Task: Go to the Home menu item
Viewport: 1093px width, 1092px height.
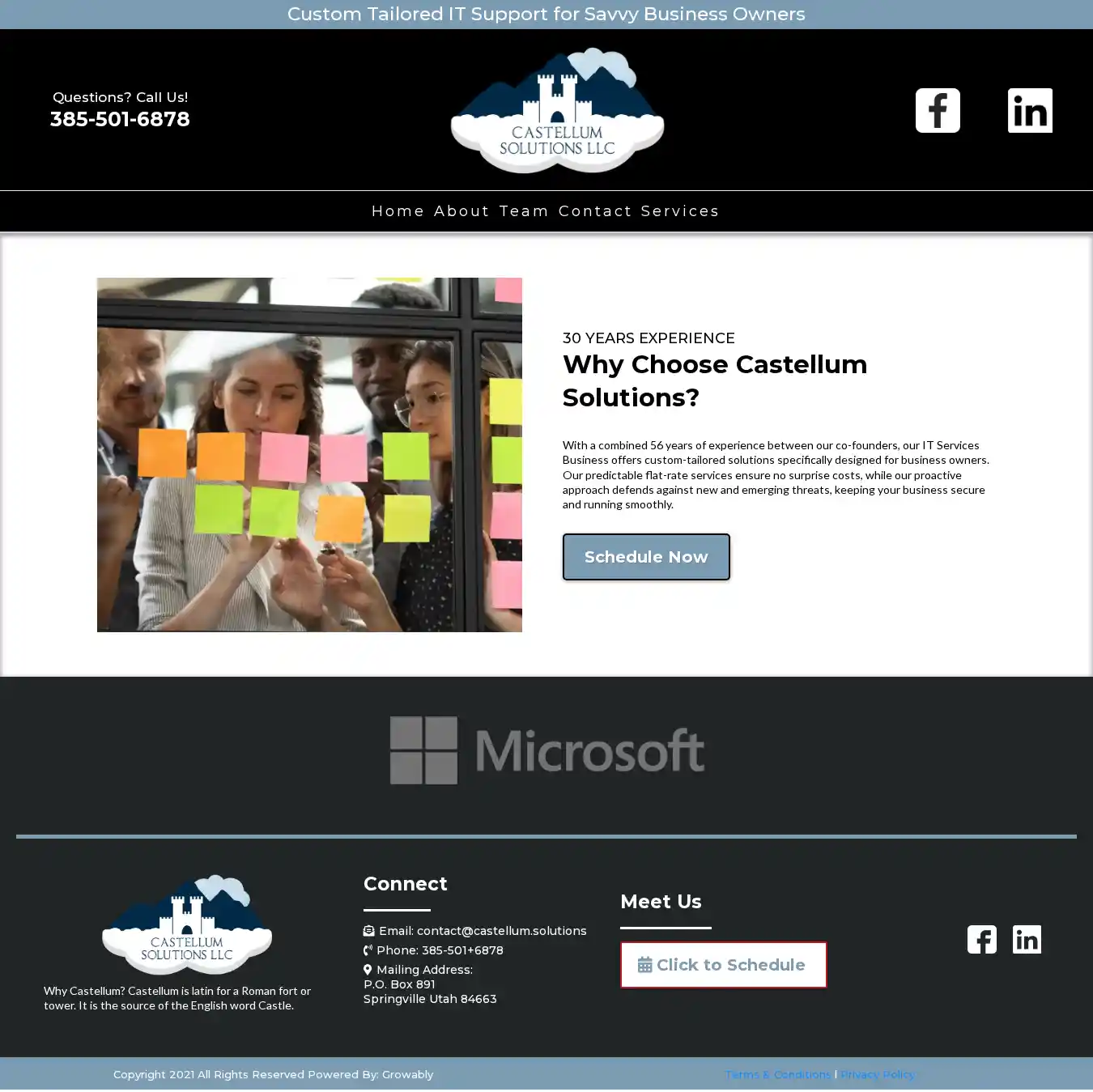Action: click(x=398, y=211)
